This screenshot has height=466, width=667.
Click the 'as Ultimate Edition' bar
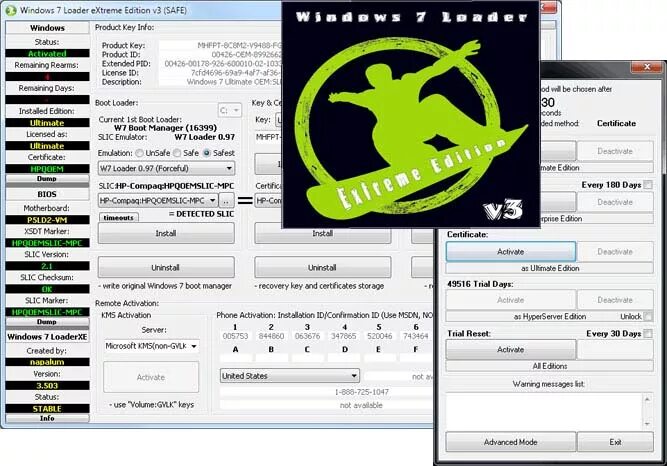[x=550, y=268]
